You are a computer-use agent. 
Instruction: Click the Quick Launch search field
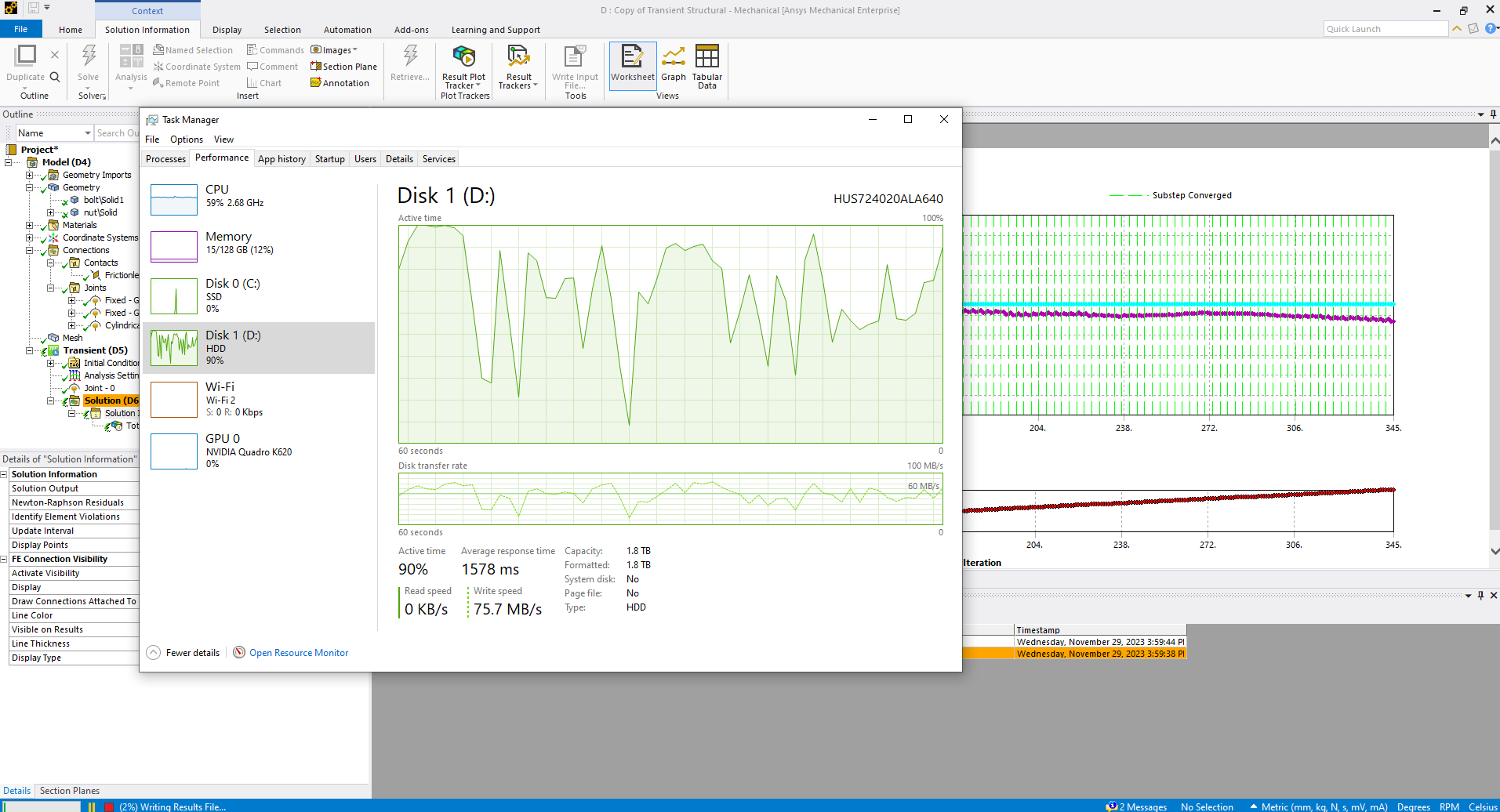(x=1385, y=29)
